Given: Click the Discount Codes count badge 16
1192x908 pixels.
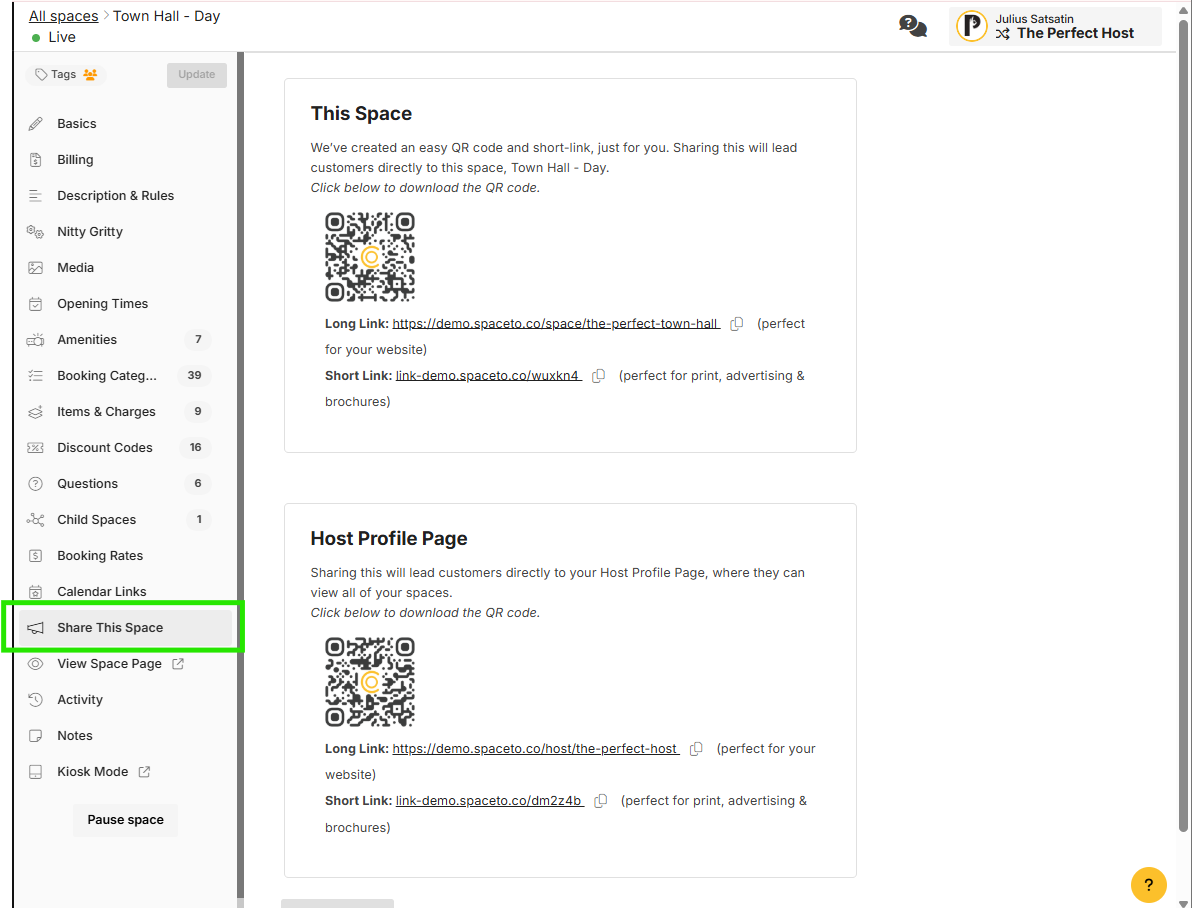Looking at the screenshot, I should [195, 448].
